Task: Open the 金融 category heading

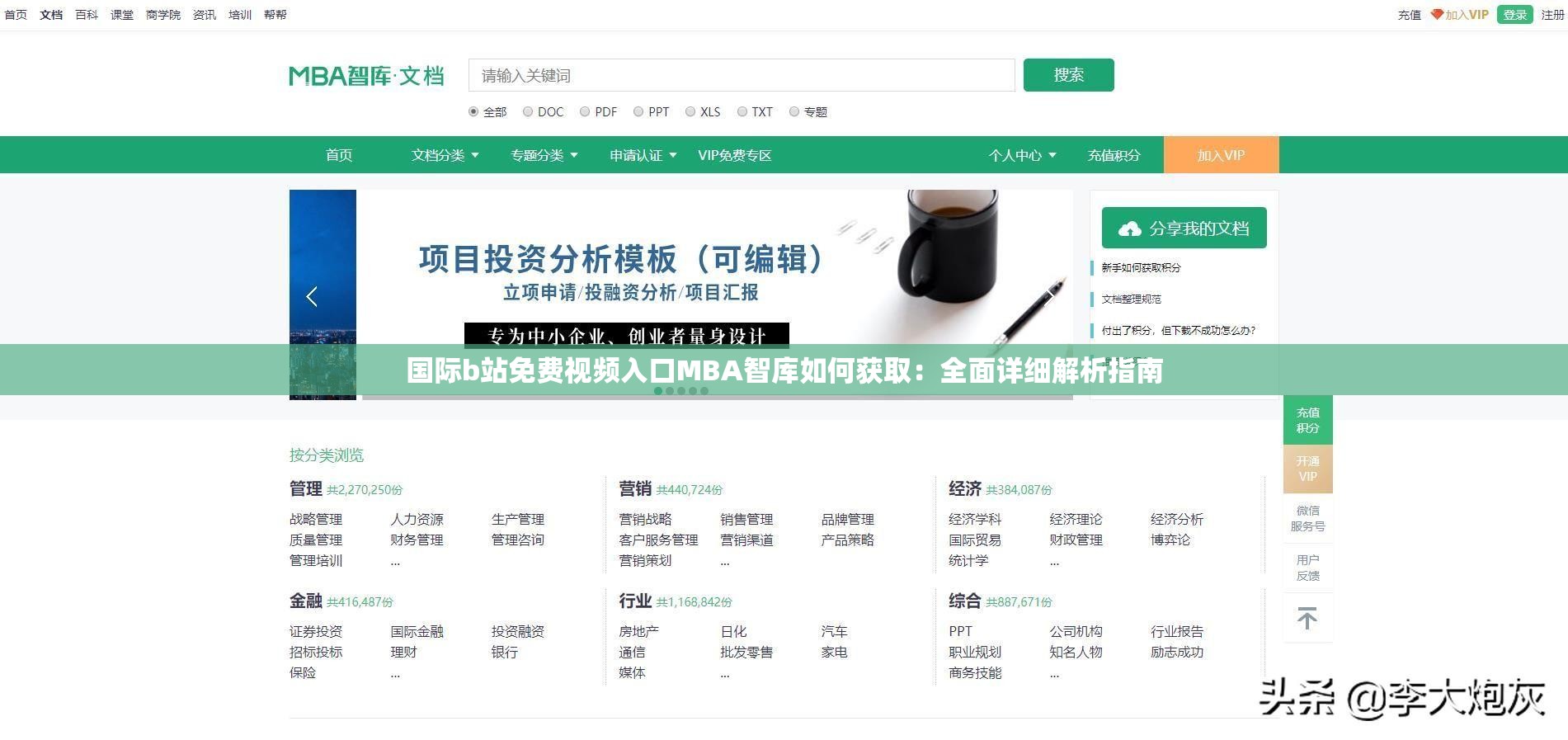Action: point(306,601)
